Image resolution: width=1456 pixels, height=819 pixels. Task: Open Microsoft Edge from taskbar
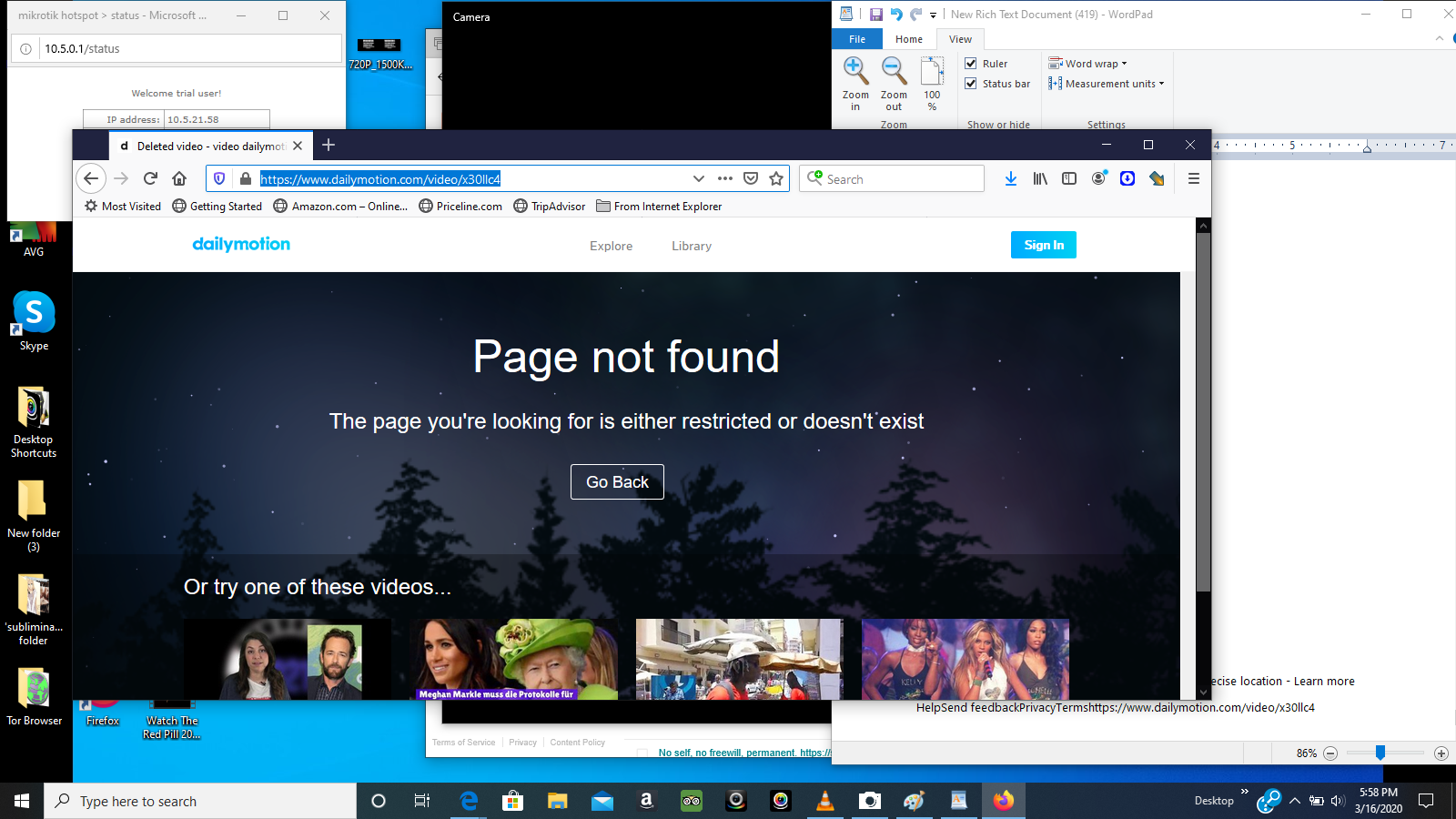469,801
